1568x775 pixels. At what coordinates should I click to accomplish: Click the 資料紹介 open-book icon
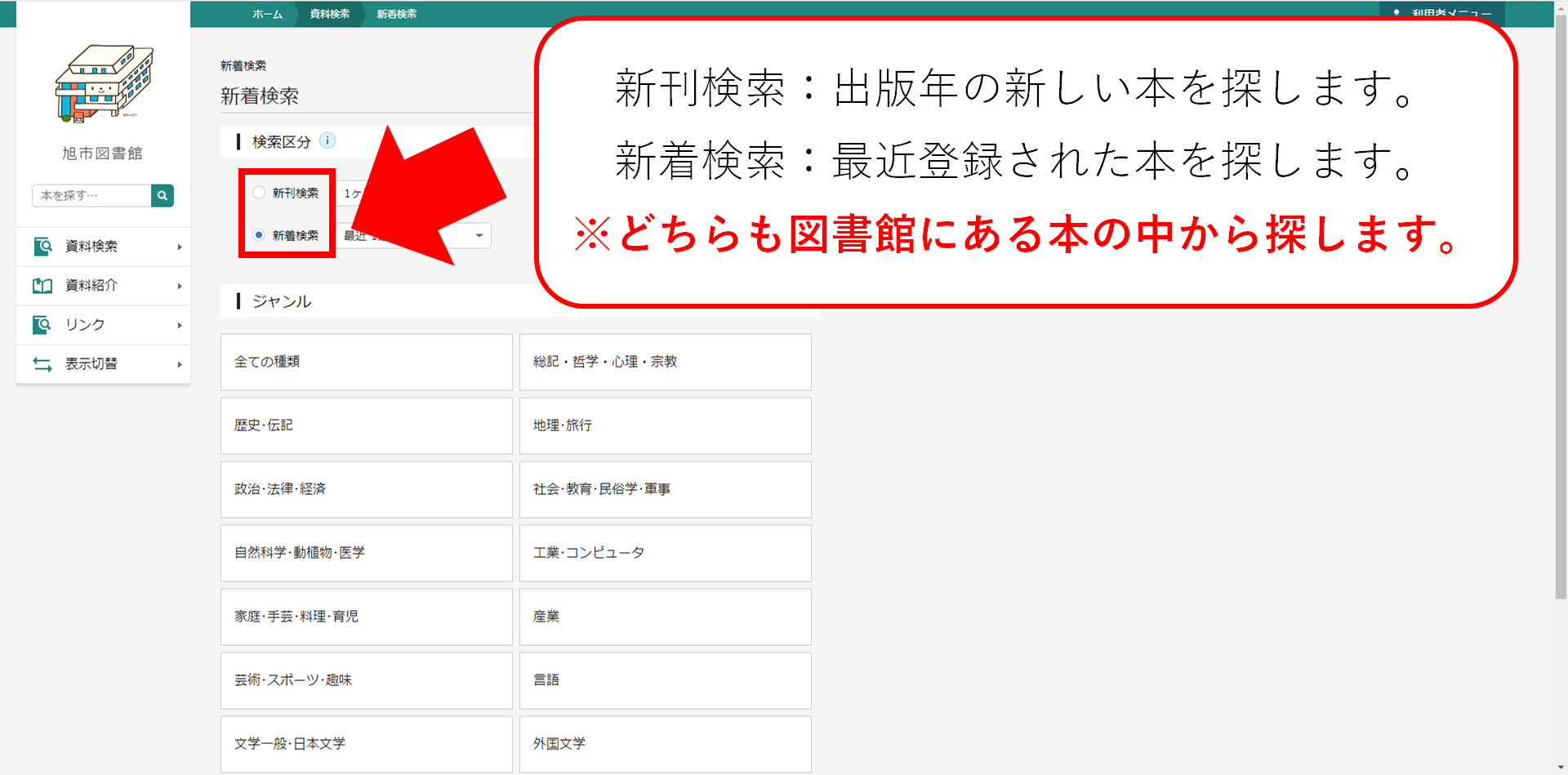click(42, 285)
